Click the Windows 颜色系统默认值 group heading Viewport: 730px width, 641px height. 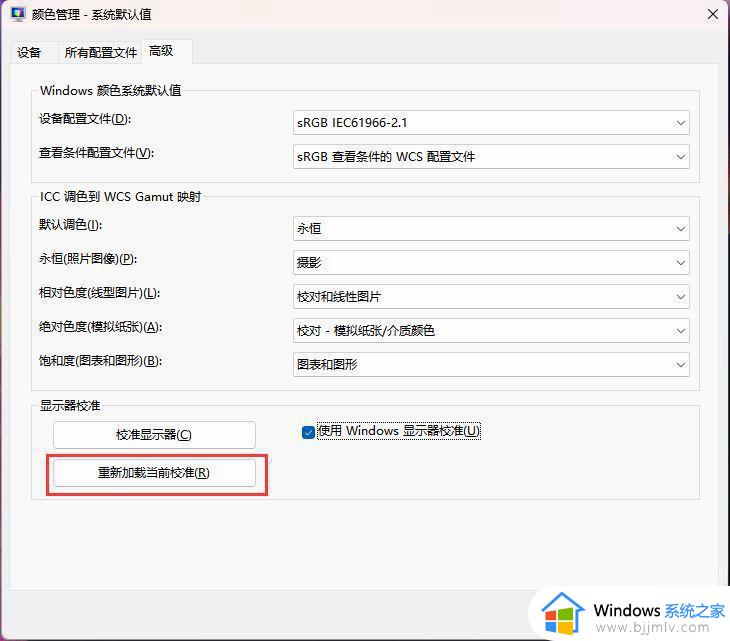point(110,90)
